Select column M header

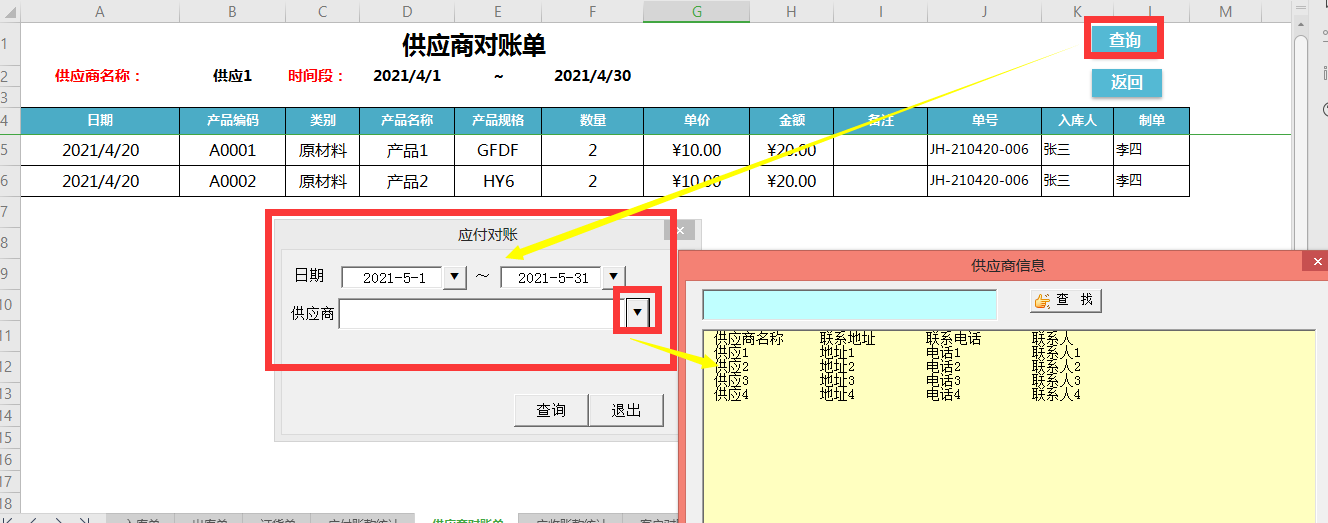(1225, 11)
